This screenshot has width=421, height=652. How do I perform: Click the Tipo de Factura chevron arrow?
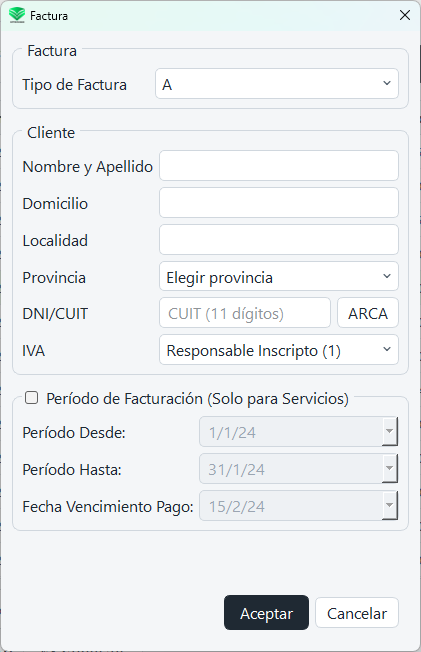[387, 83]
